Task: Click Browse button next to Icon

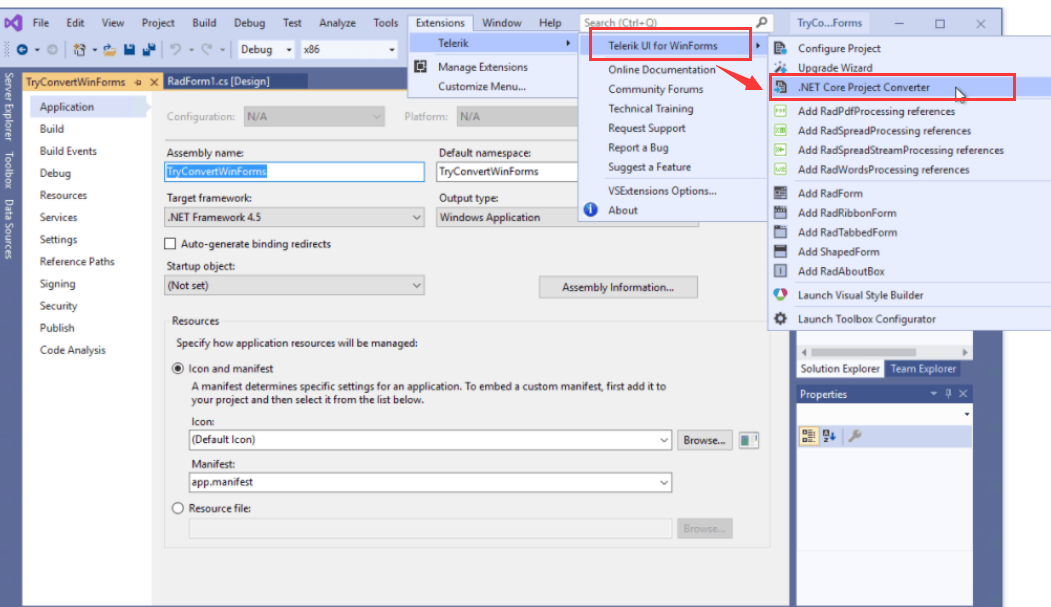Action: pos(704,440)
